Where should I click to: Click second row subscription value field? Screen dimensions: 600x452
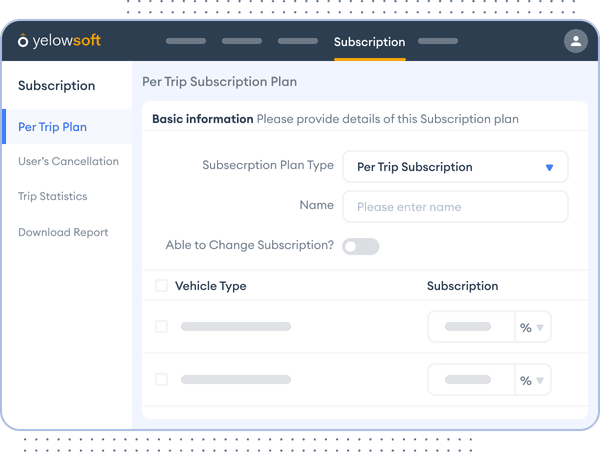coord(469,380)
